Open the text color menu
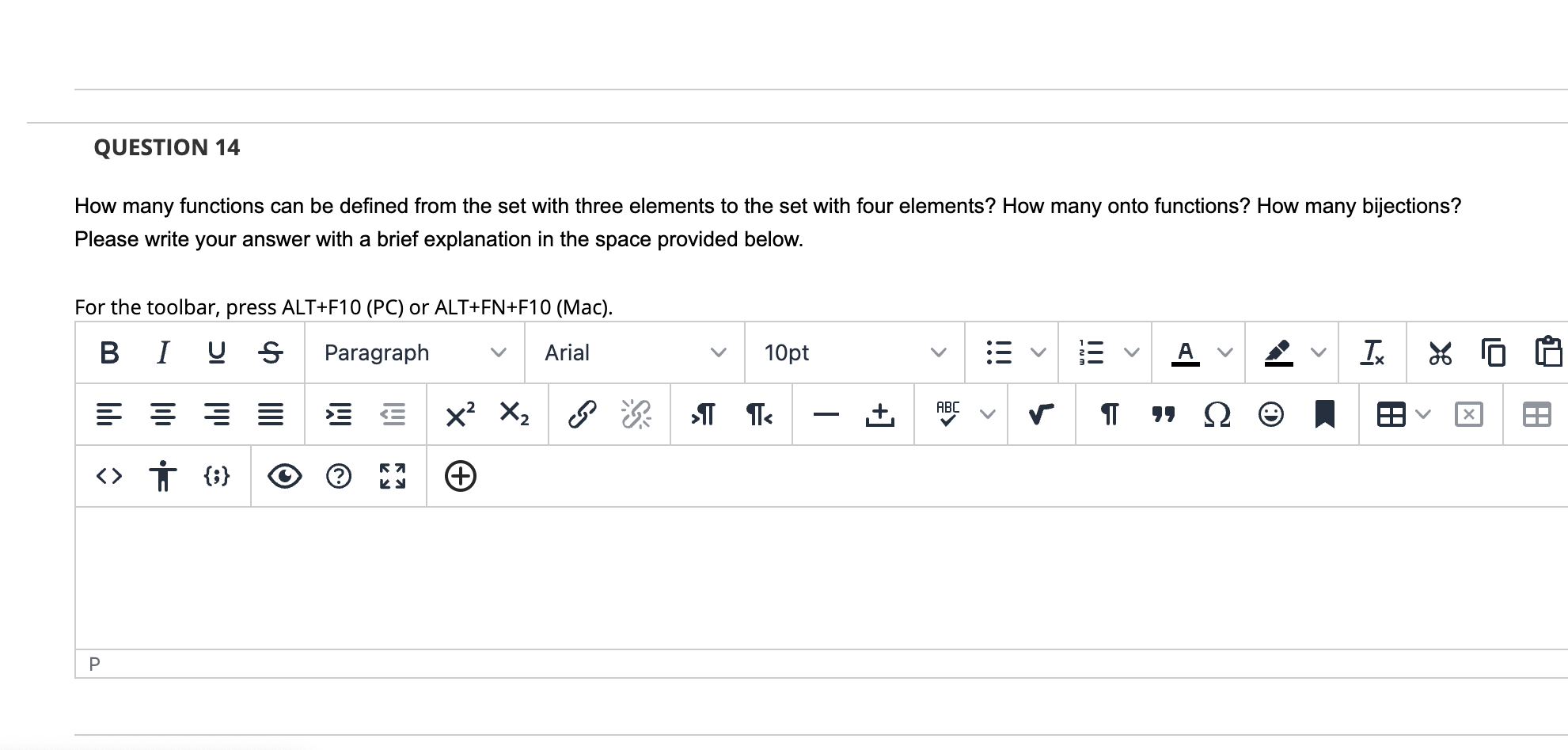The image size is (1568, 750). [1185, 353]
